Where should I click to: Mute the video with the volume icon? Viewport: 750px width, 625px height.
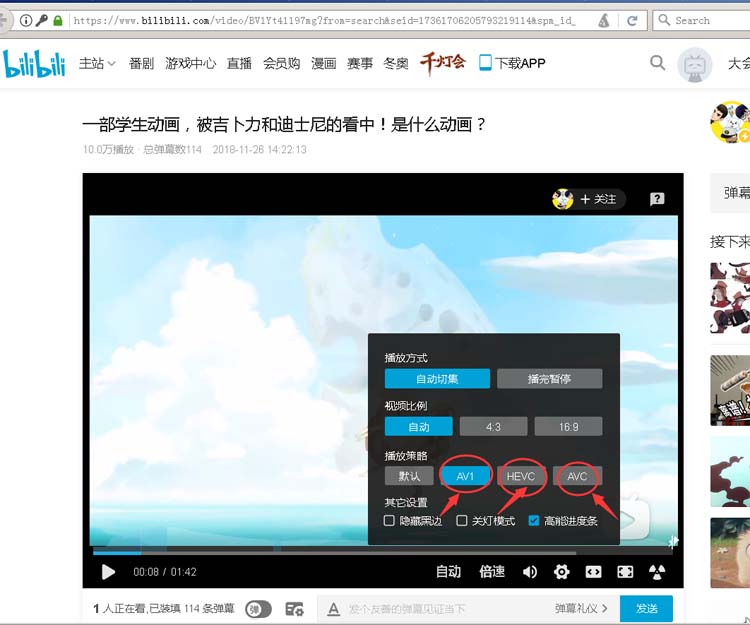pyautogui.click(x=530, y=572)
